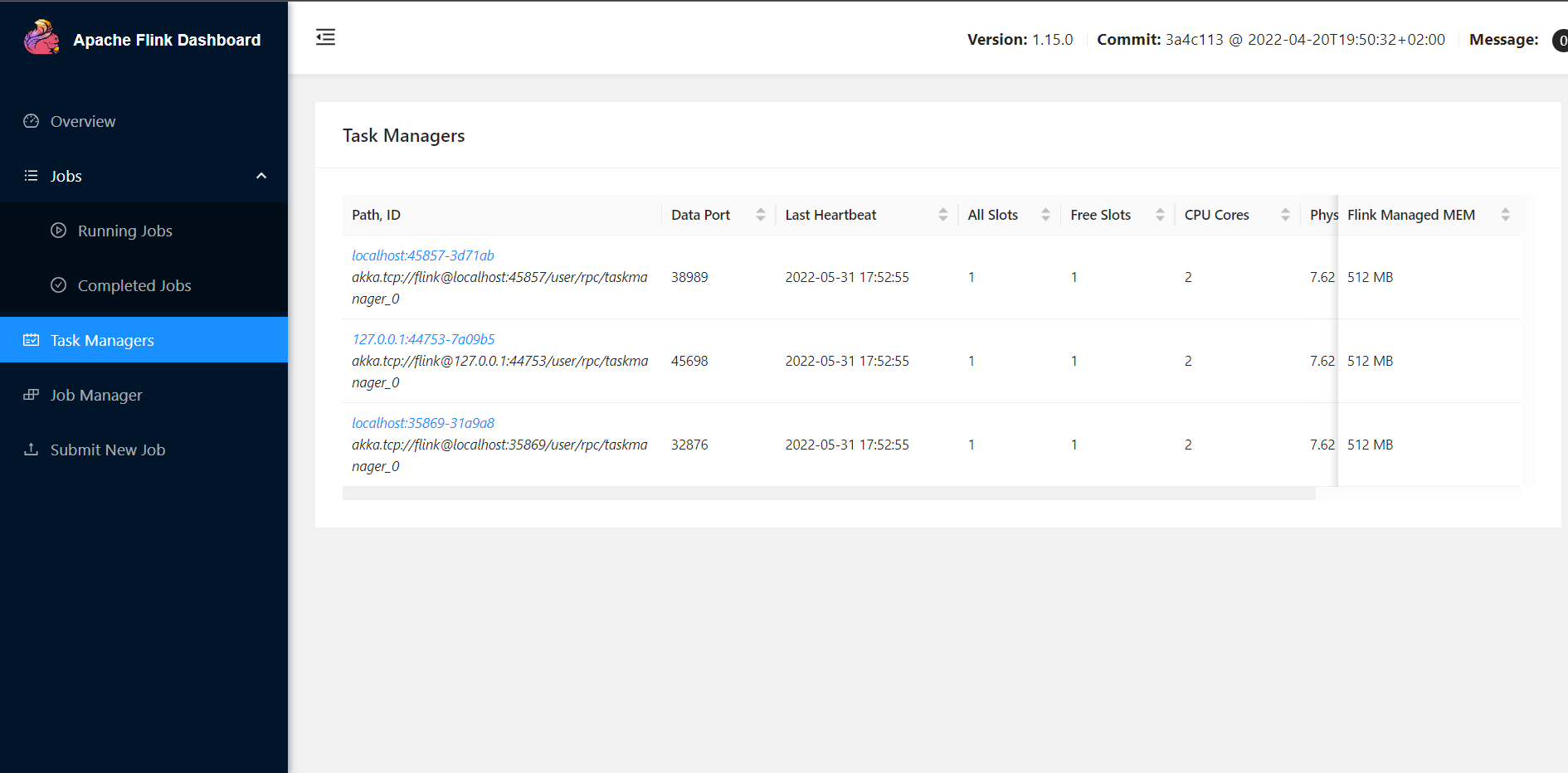Collapse the Jobs submenu chevron
Screen dimensions: 1568x773
tap(261, 176)
